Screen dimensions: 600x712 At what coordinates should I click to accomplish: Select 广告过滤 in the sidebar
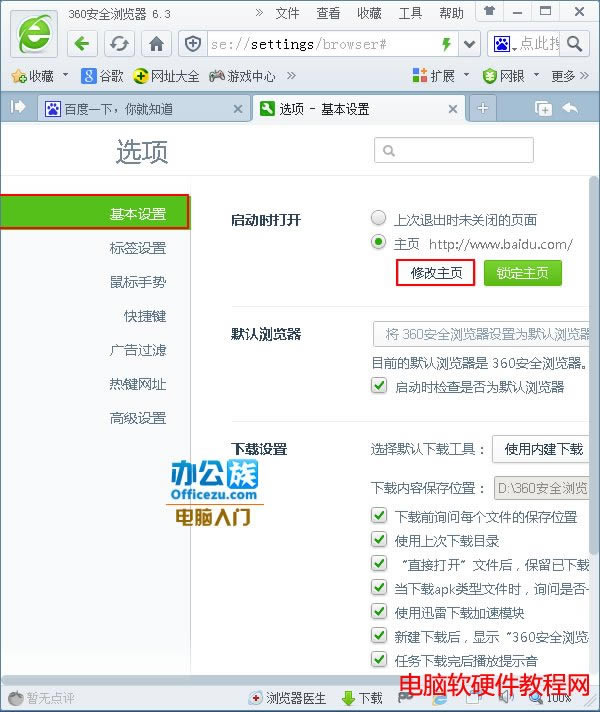[x=138, y=350]
